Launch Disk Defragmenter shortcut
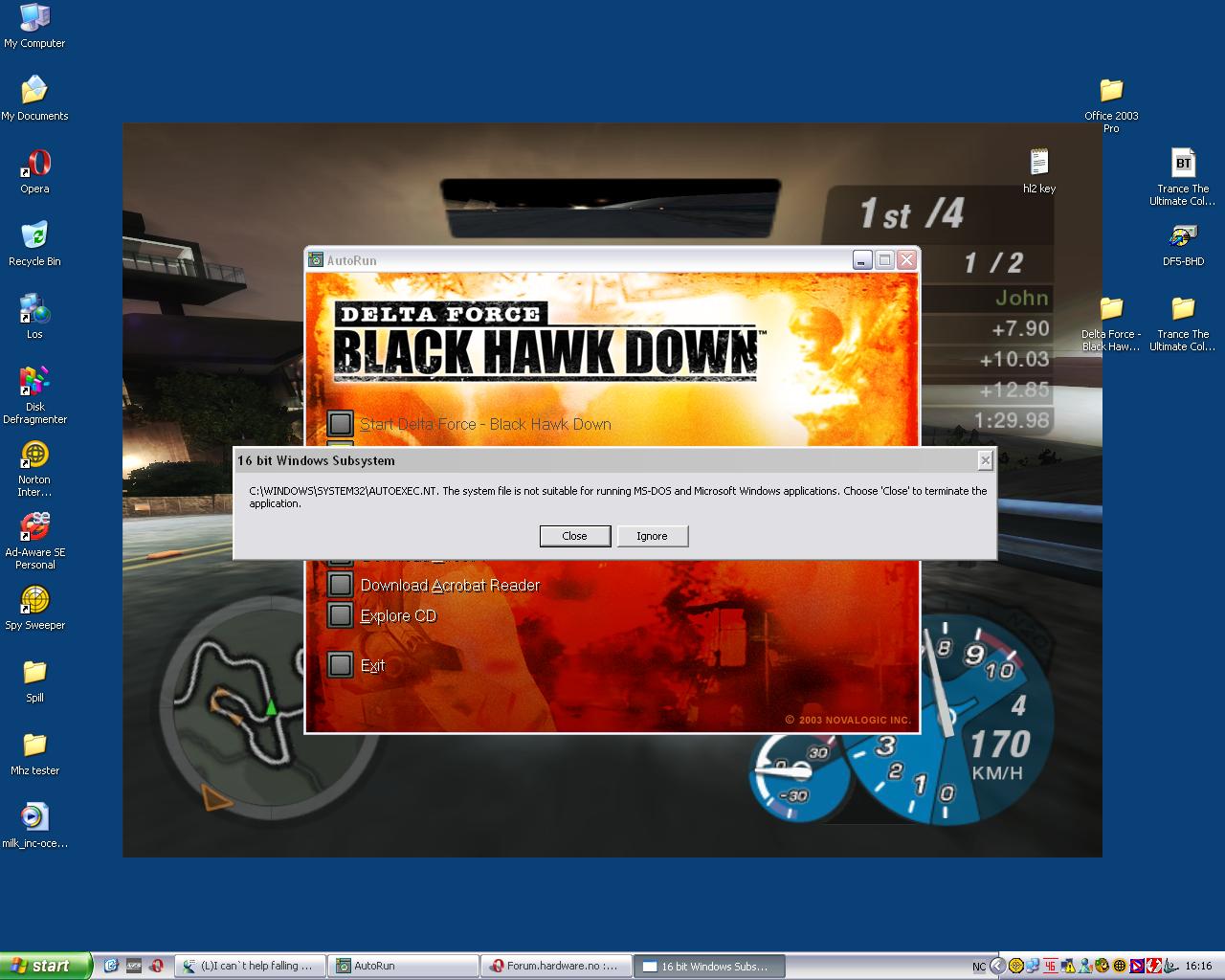The image size is (1225, 980). click(34, 395)
